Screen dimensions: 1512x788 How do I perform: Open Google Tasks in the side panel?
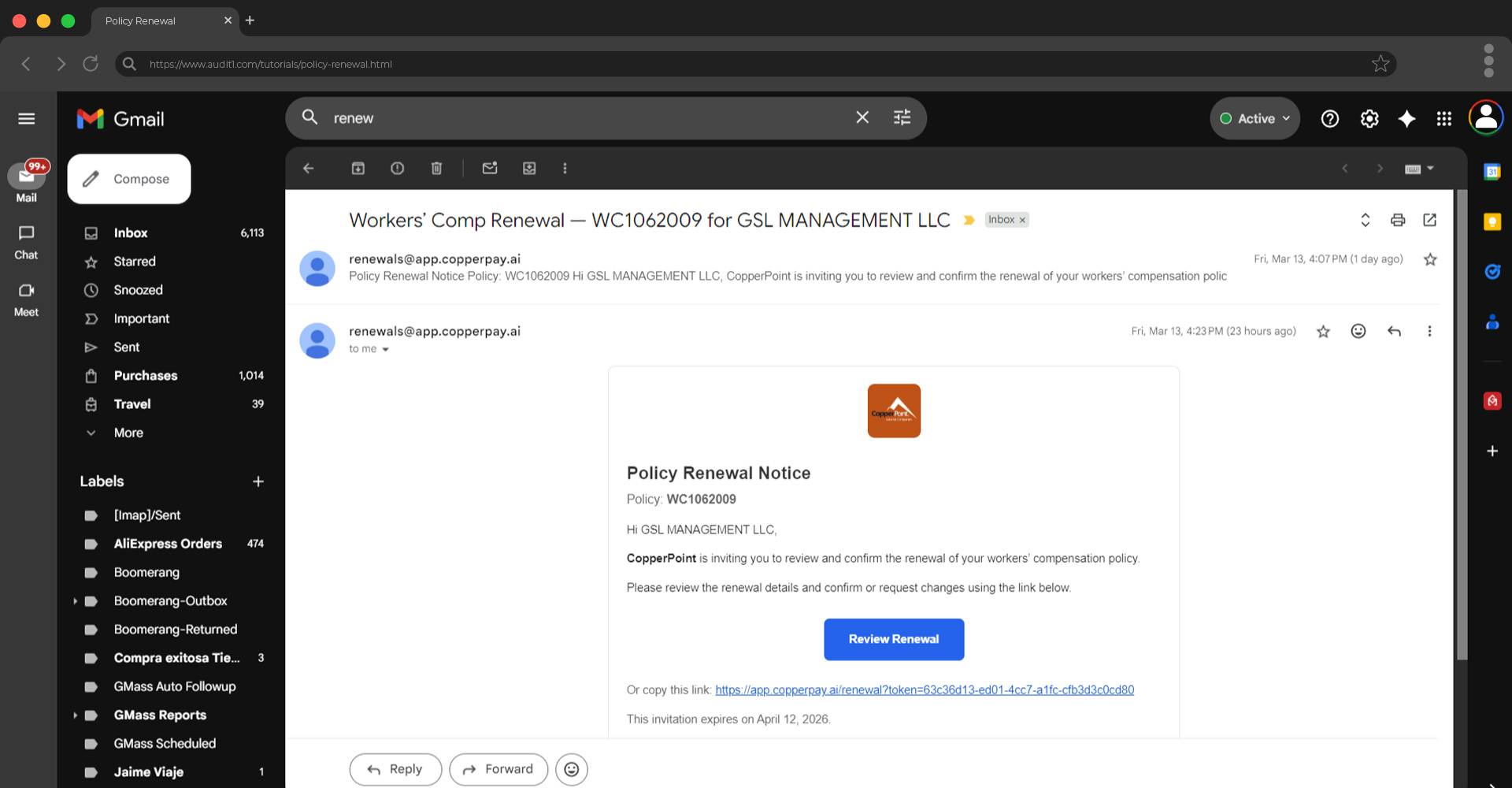pyautogui.click(x=1492, y=272)
